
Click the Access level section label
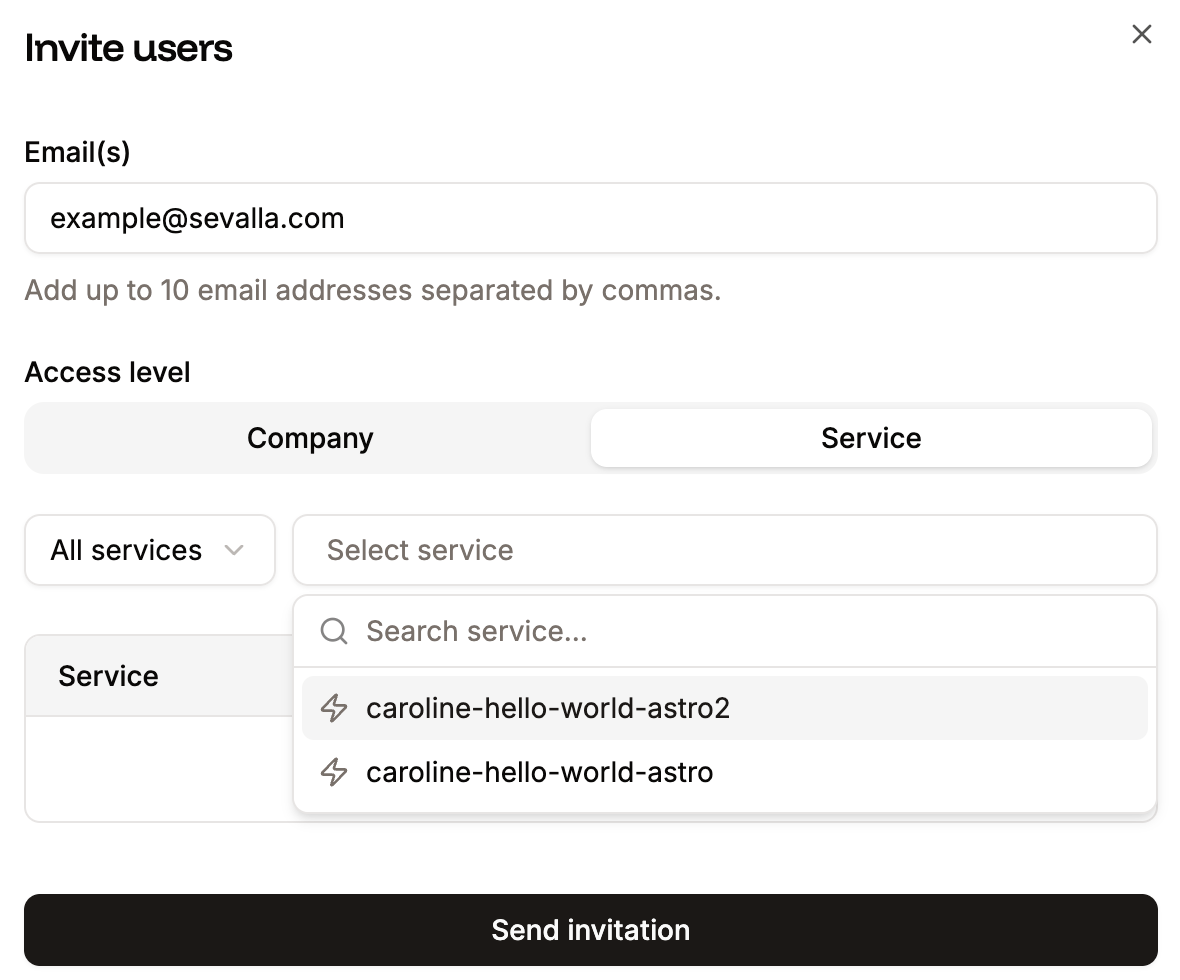point(107,371)
